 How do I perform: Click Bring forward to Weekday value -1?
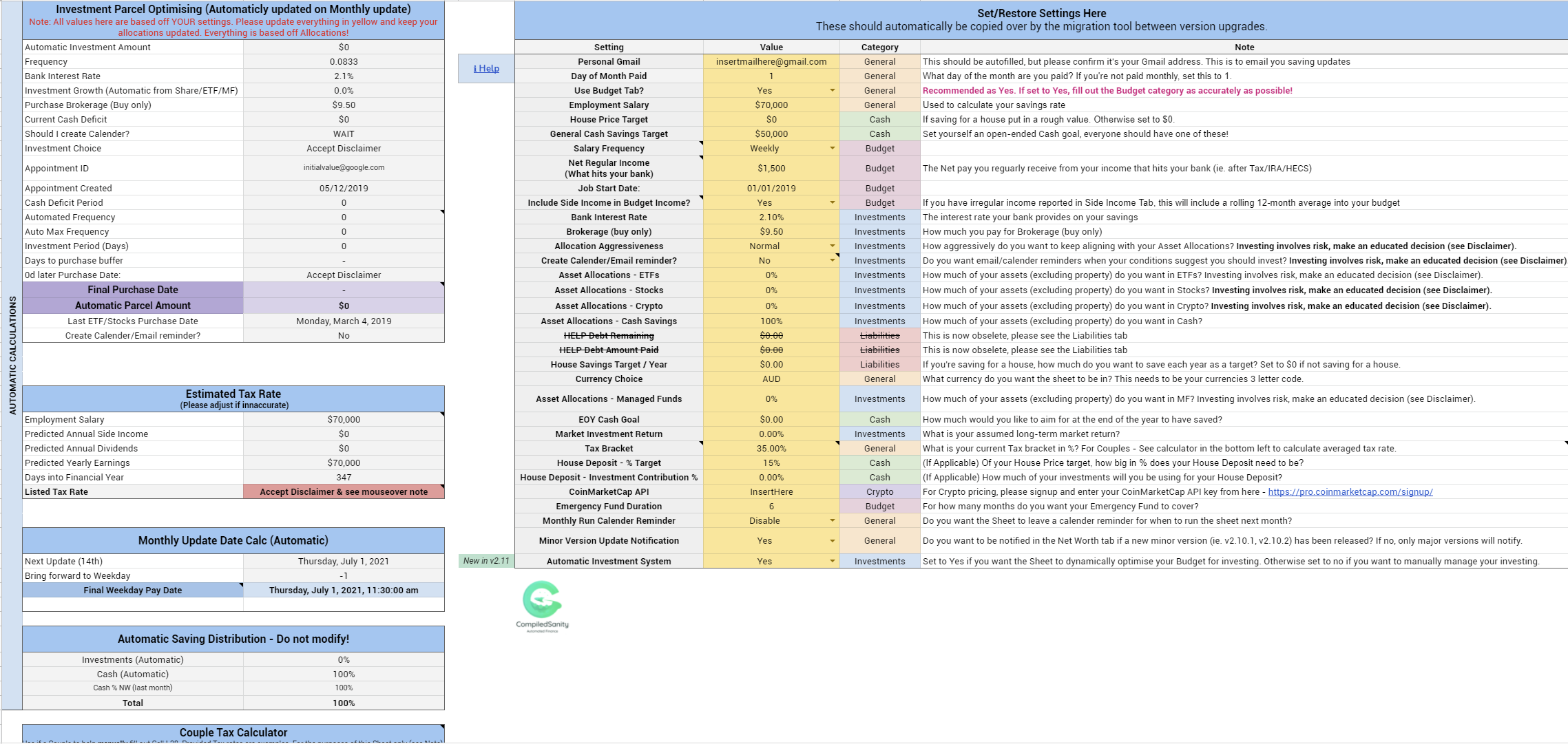(x=344, y=575)
